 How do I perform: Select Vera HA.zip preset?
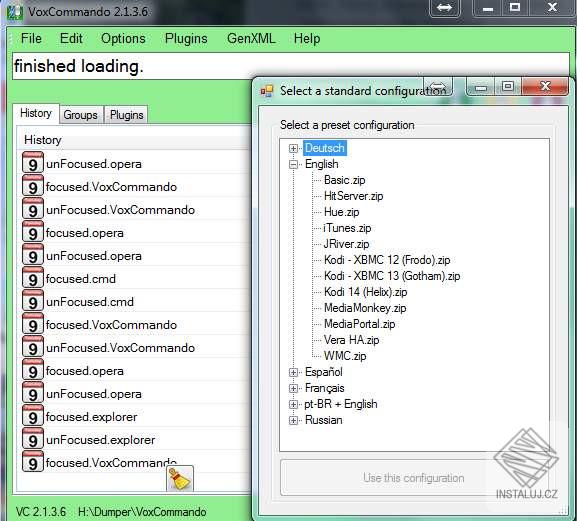point(351,340)
